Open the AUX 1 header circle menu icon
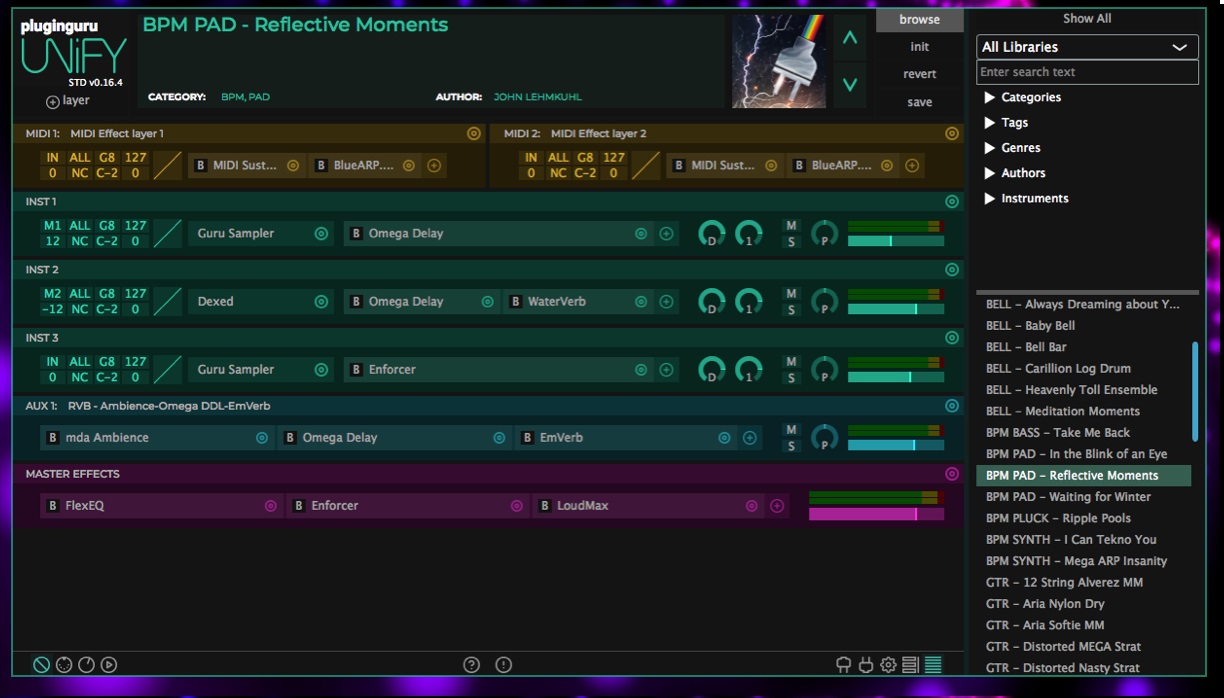 pos(952,405)
